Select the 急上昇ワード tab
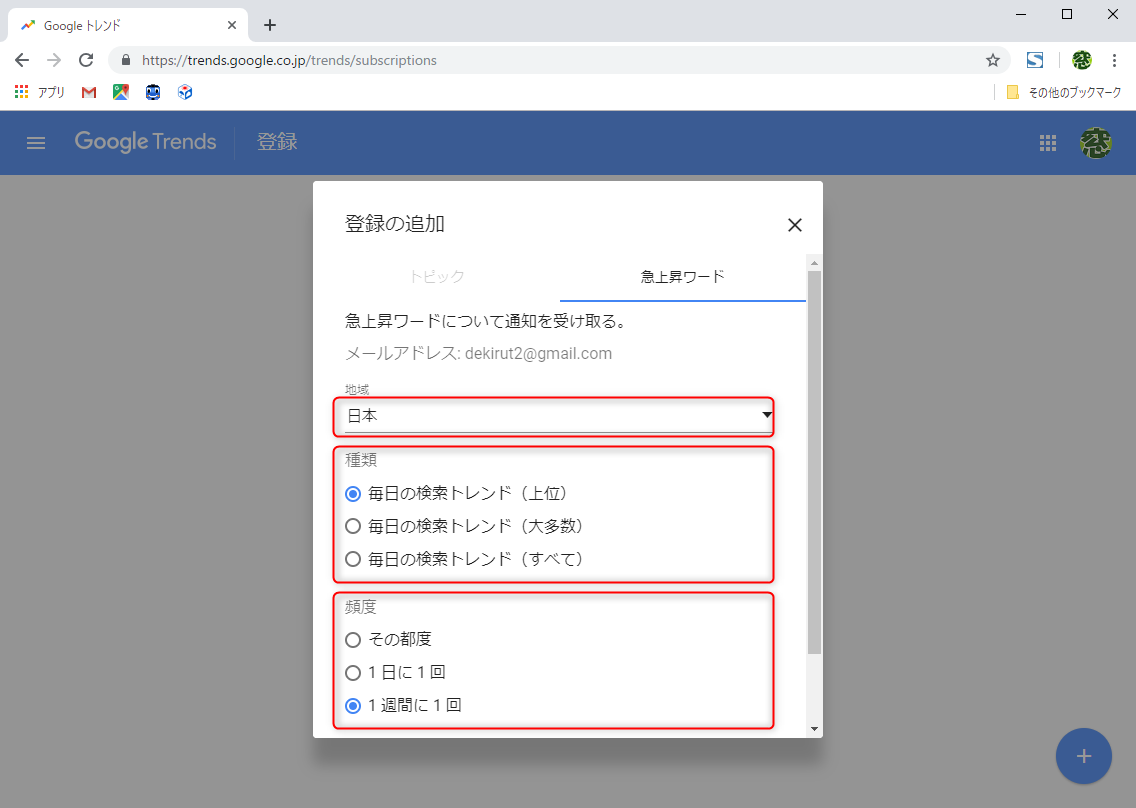 682,276
